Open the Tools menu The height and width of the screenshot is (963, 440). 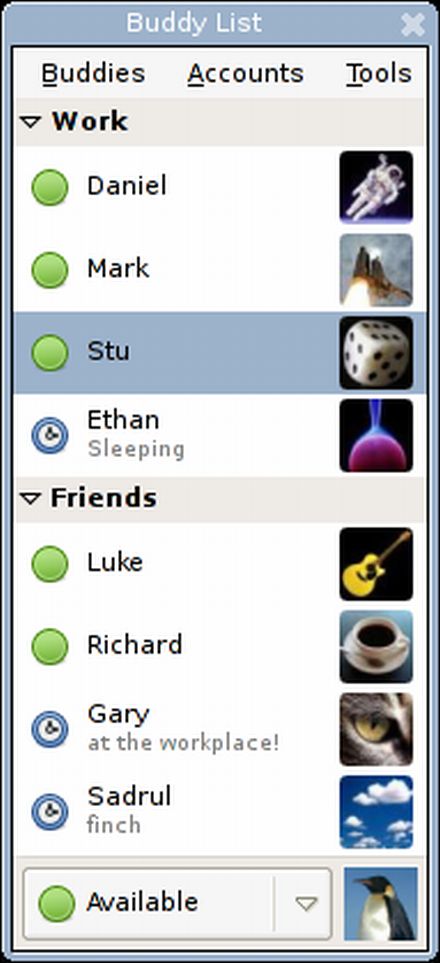[x=379, y=74]
